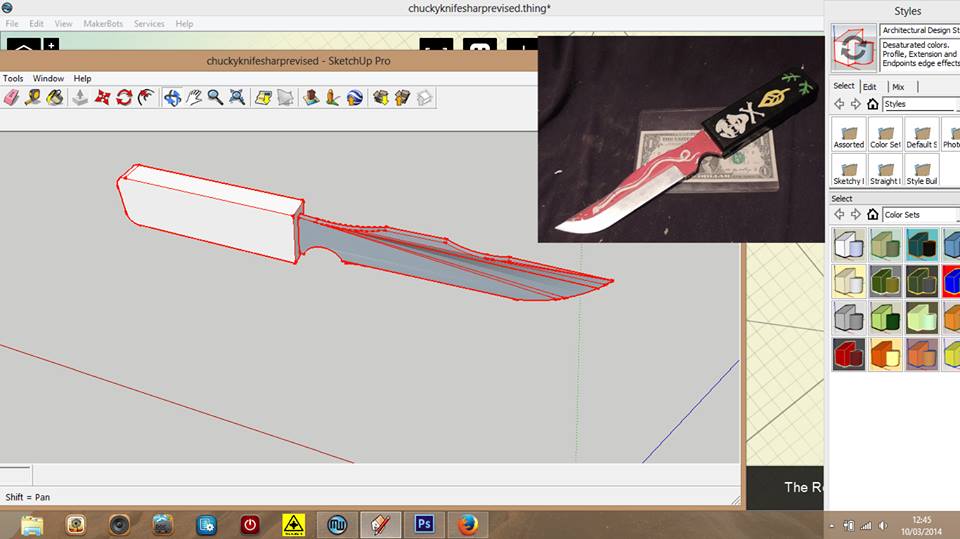960x539 pixels.
Task: Click the volume icon in system tray
Action: tap(882, 526)
